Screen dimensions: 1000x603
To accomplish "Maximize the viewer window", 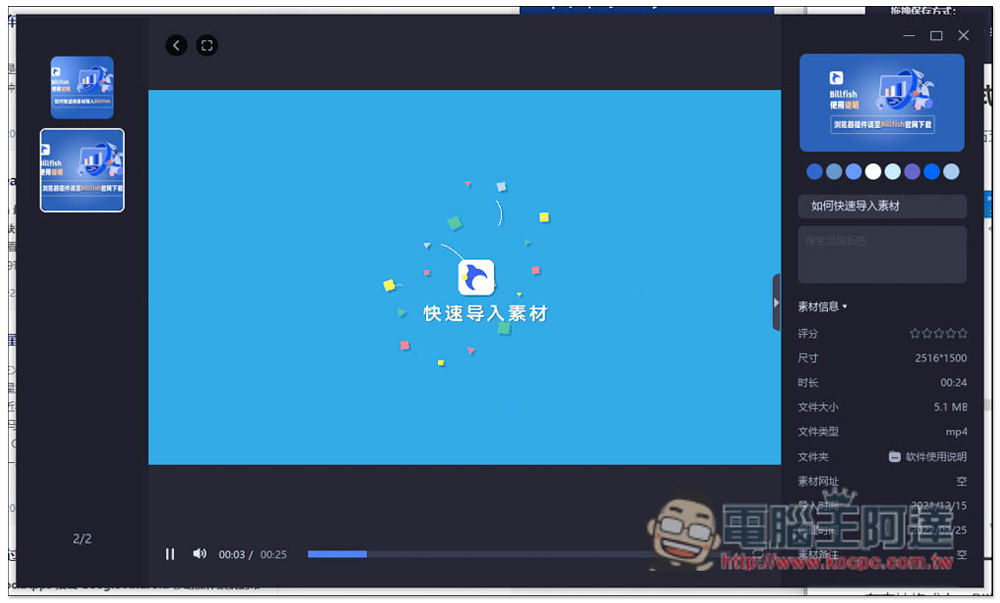I will point(936,36).
